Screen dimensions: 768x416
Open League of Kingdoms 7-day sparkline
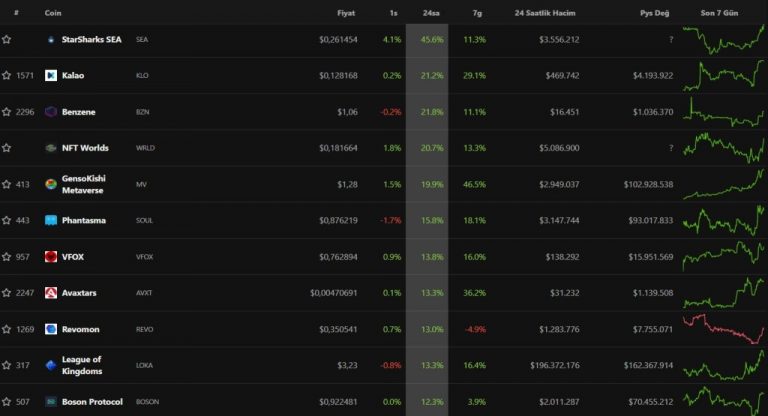click(723, 365)
